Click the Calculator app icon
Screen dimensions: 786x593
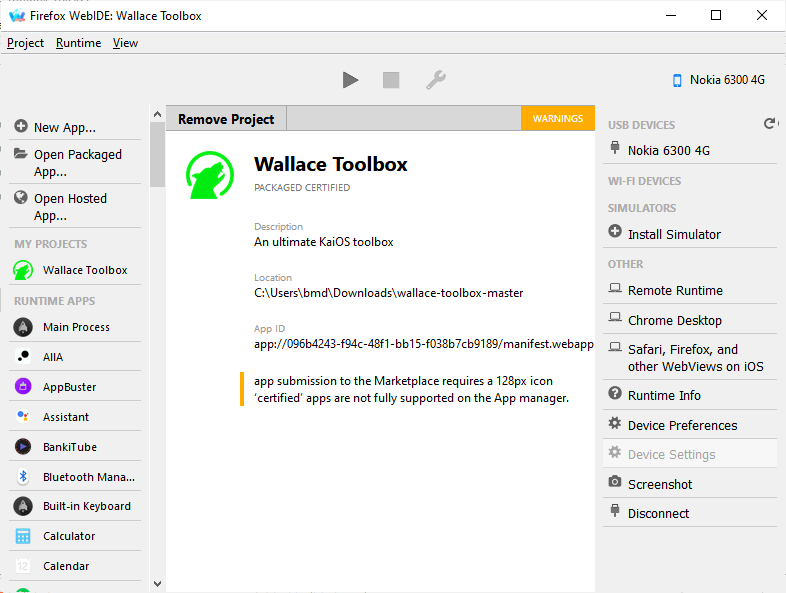(x=23, y=536)
